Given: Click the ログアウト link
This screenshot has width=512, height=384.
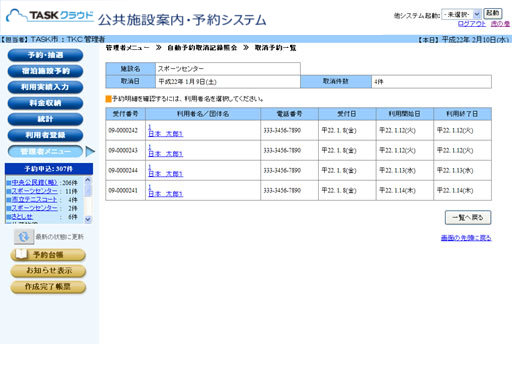Looking at the screenshot, I should pyautogui.click(x=472, y=24).
